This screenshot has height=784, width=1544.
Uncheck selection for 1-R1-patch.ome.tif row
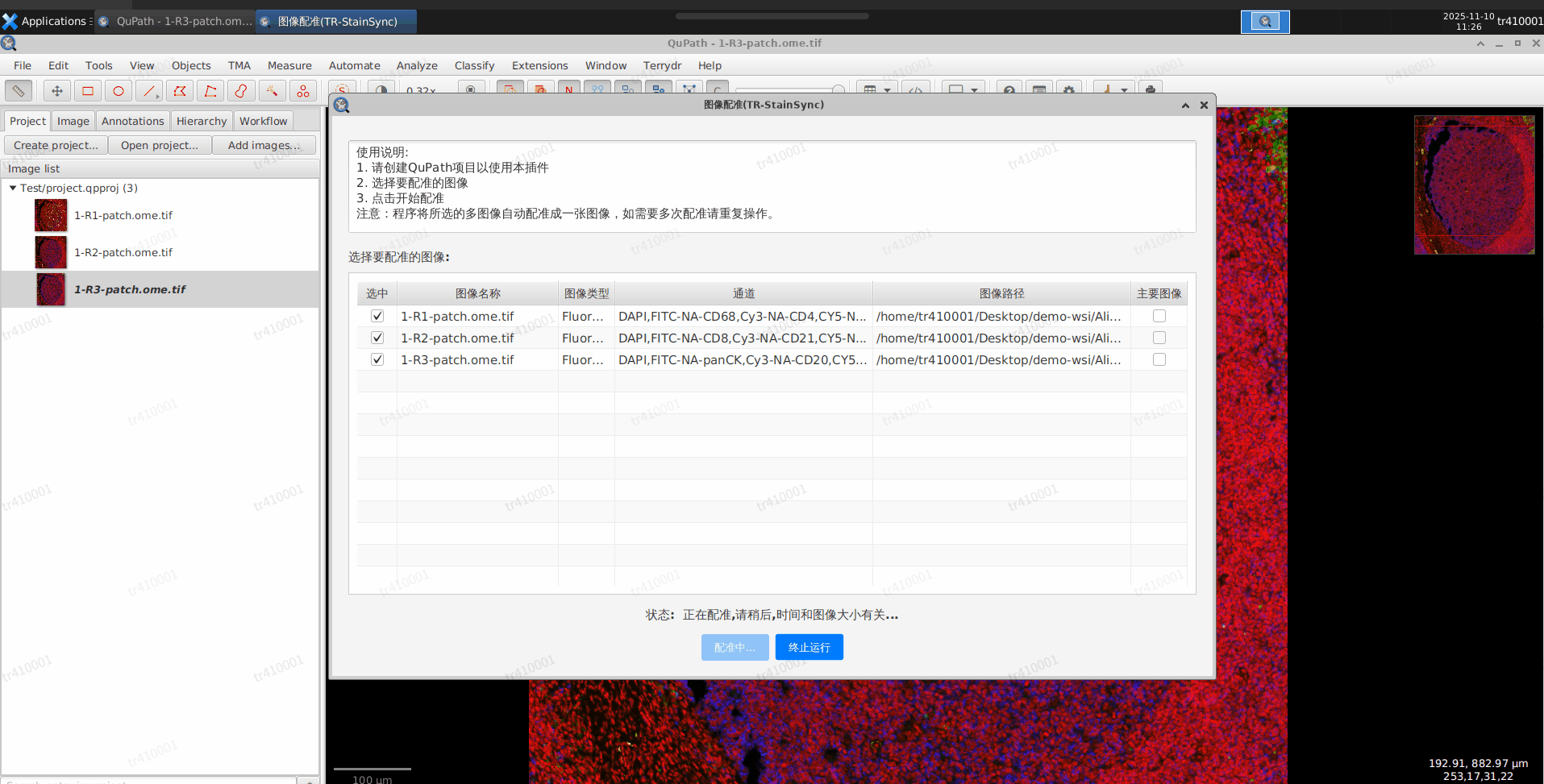(x=377, y=316)
